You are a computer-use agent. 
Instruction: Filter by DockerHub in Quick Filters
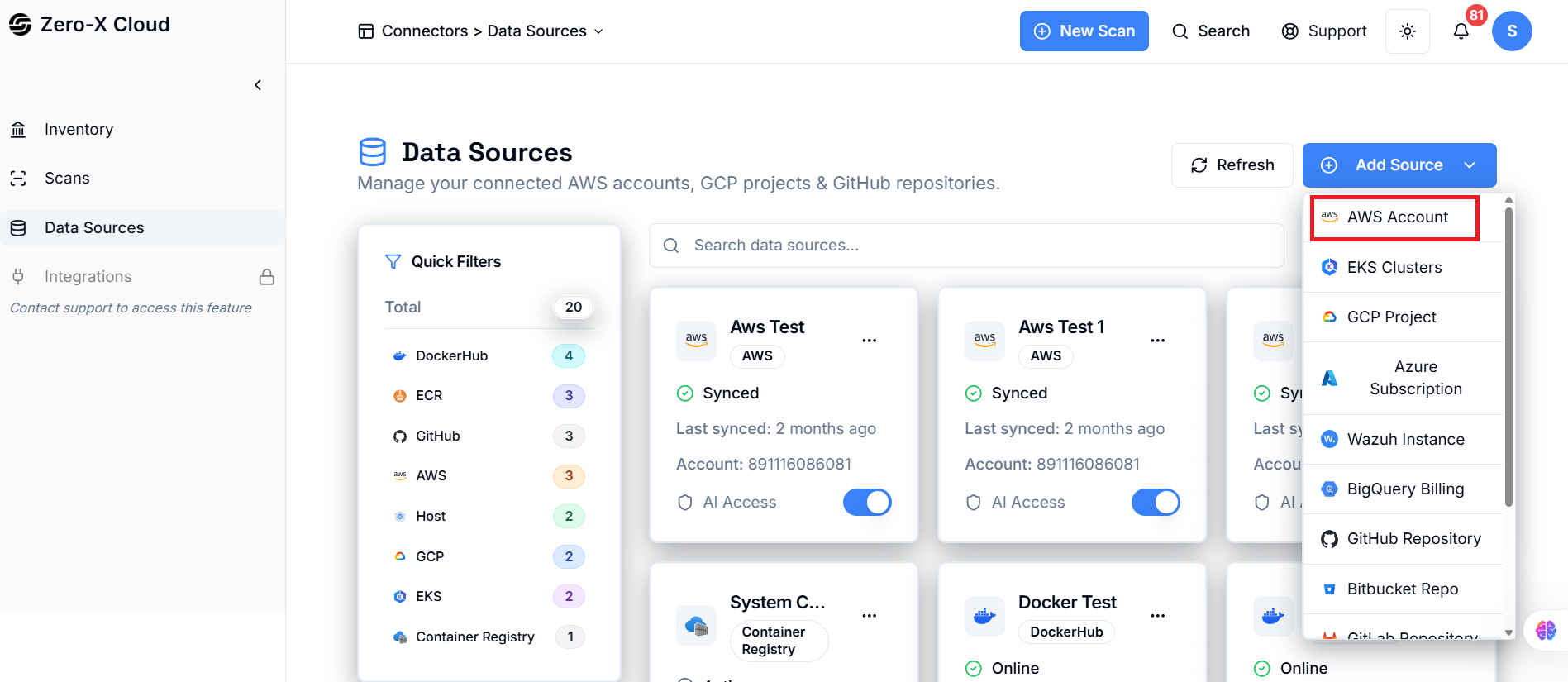488,356
